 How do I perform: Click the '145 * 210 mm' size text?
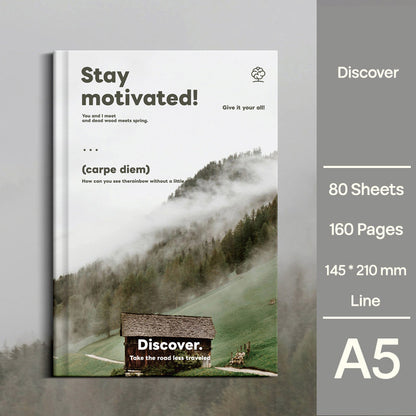(x=366, y=270)
